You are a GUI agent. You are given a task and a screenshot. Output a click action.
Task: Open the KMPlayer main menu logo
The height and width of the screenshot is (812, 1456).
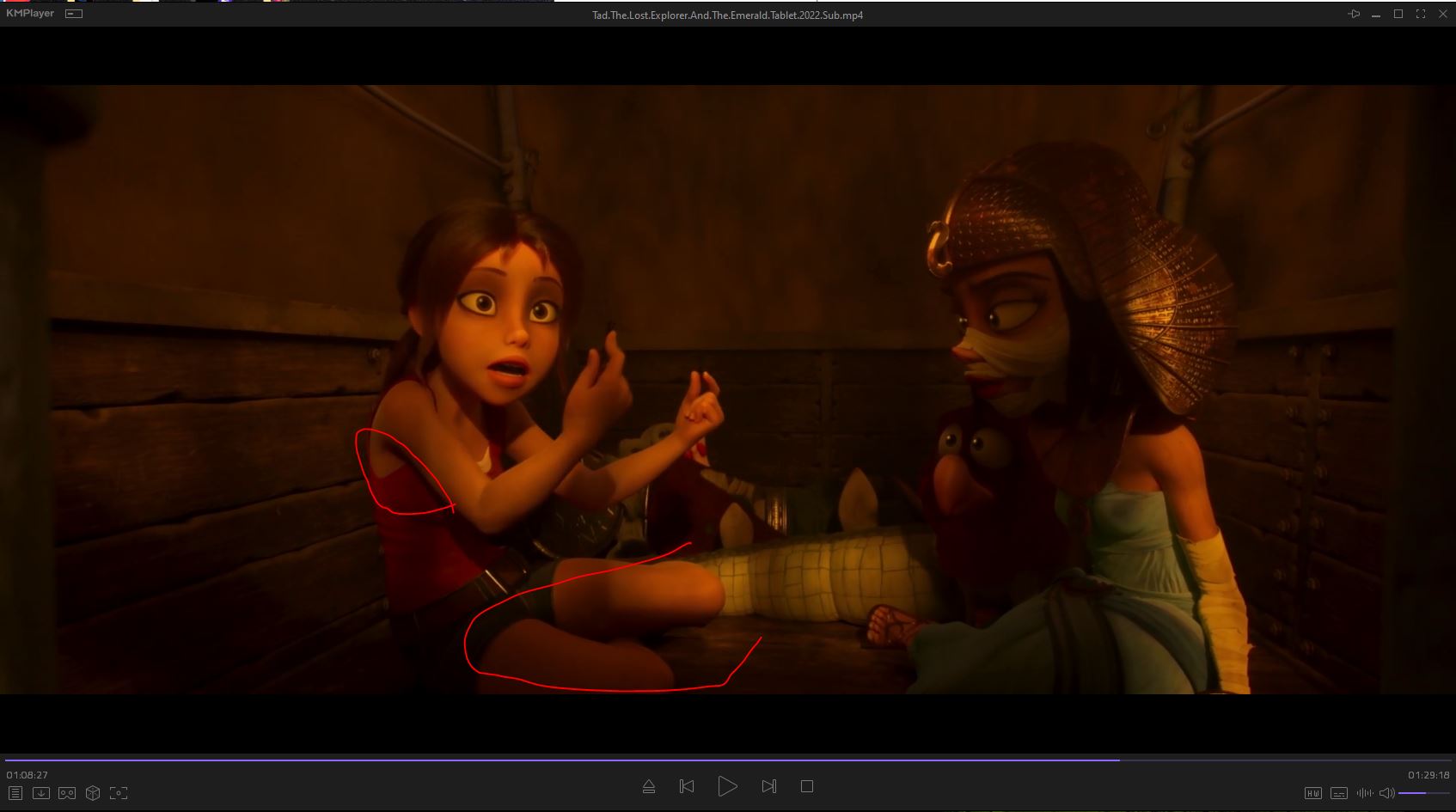(30, 14)
